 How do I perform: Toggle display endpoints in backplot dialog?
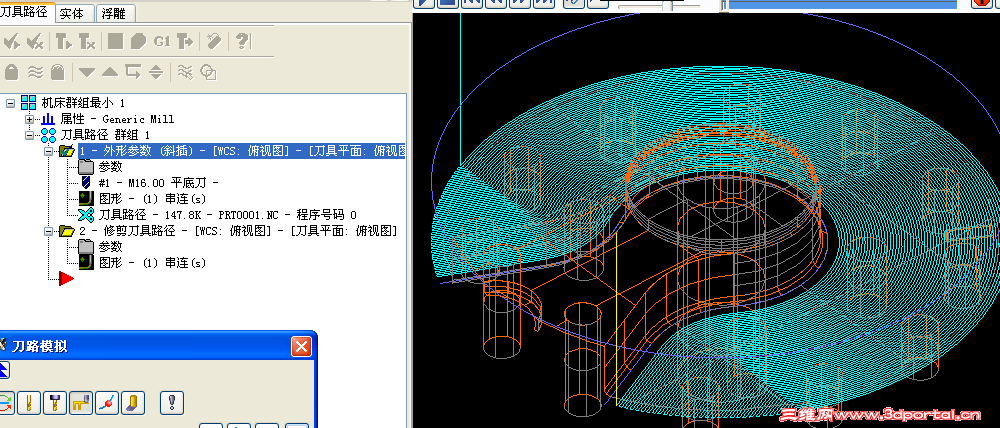[x=107, y=402]
